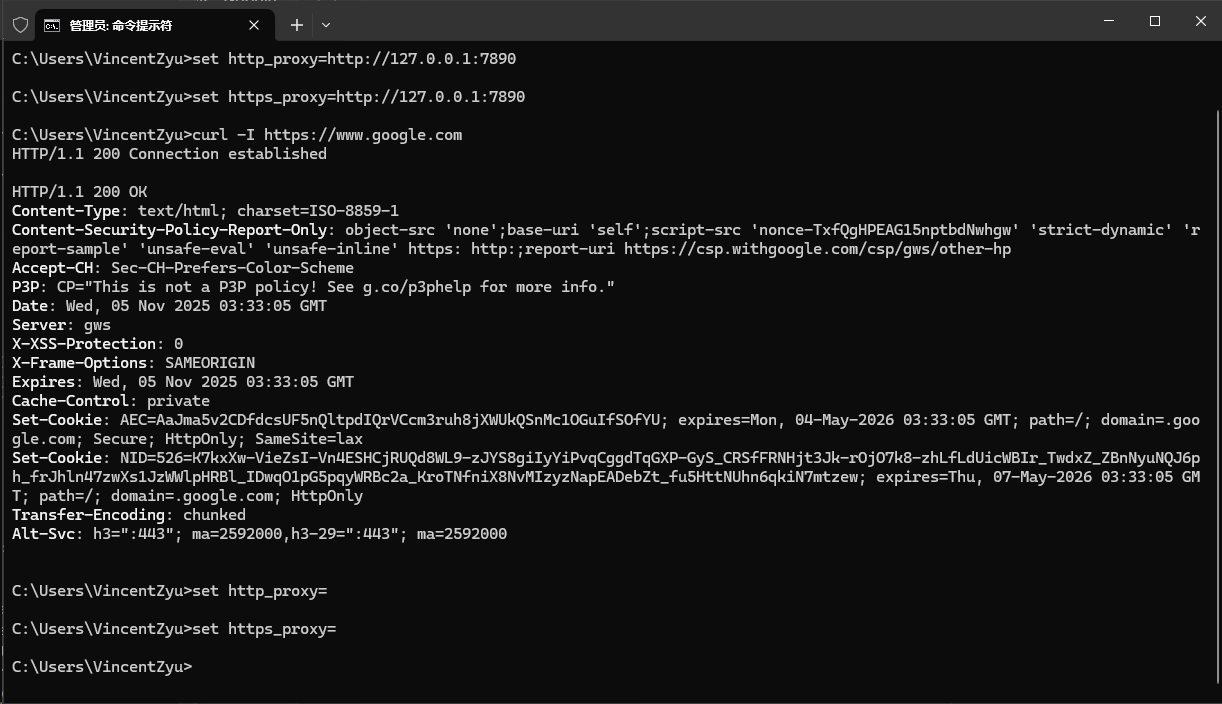Click the HTTP/1.1 200 OK response line

[x=79, y=191]
